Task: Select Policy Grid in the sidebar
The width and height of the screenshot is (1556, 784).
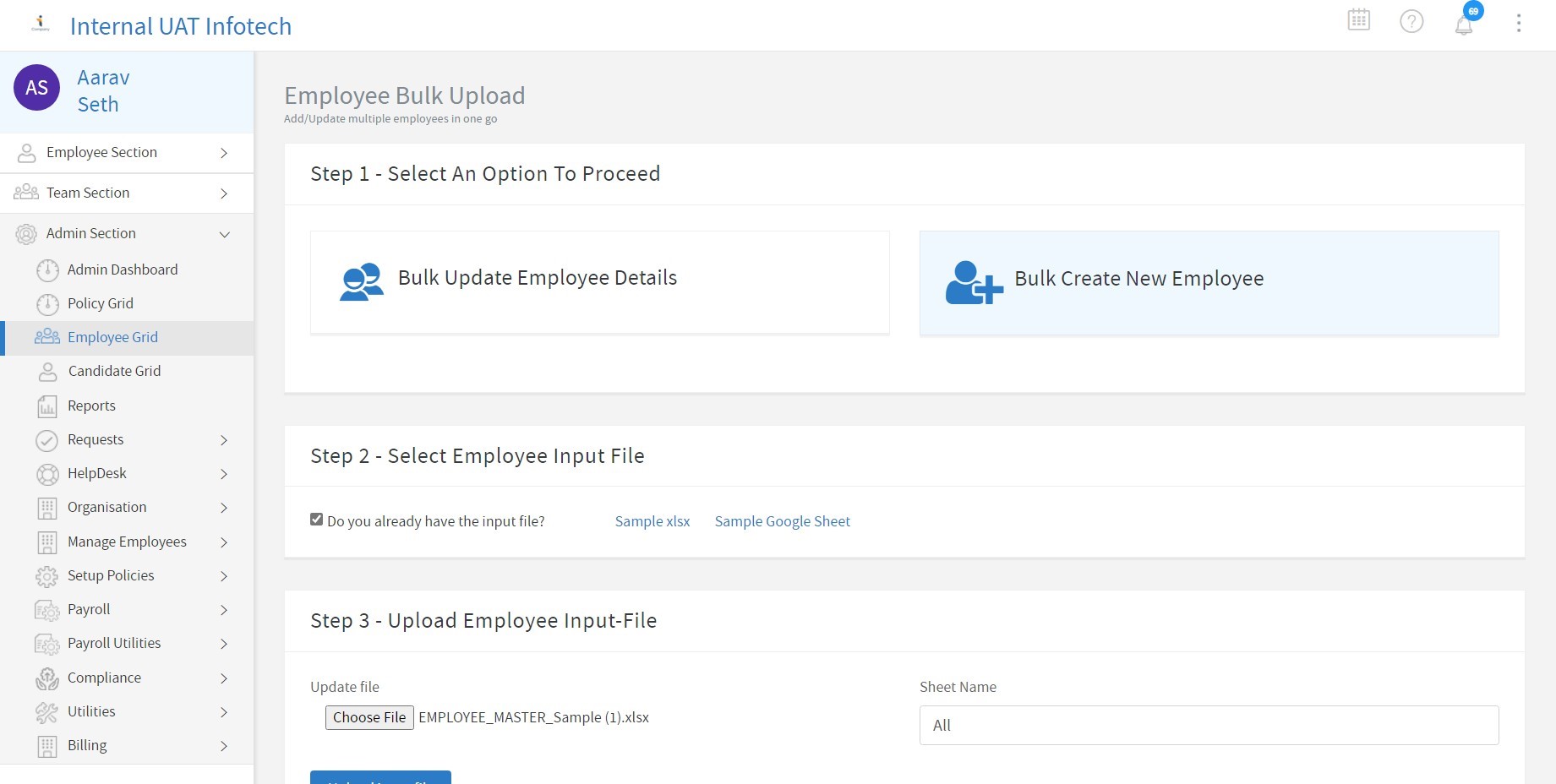Action: pyautogui.click(x=100, y=303)
